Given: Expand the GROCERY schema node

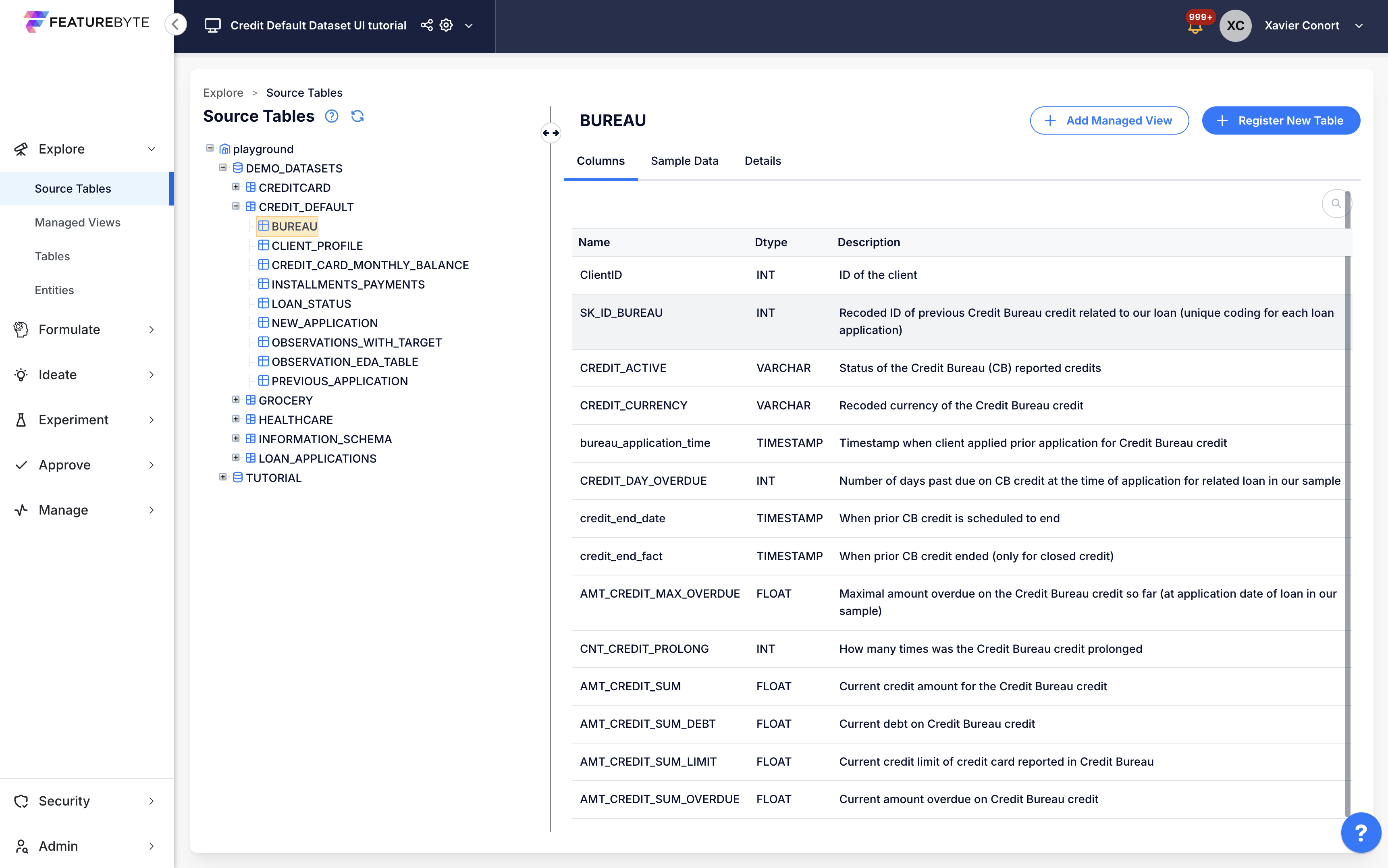Looking at the screenshot, I should coord(235,400).
